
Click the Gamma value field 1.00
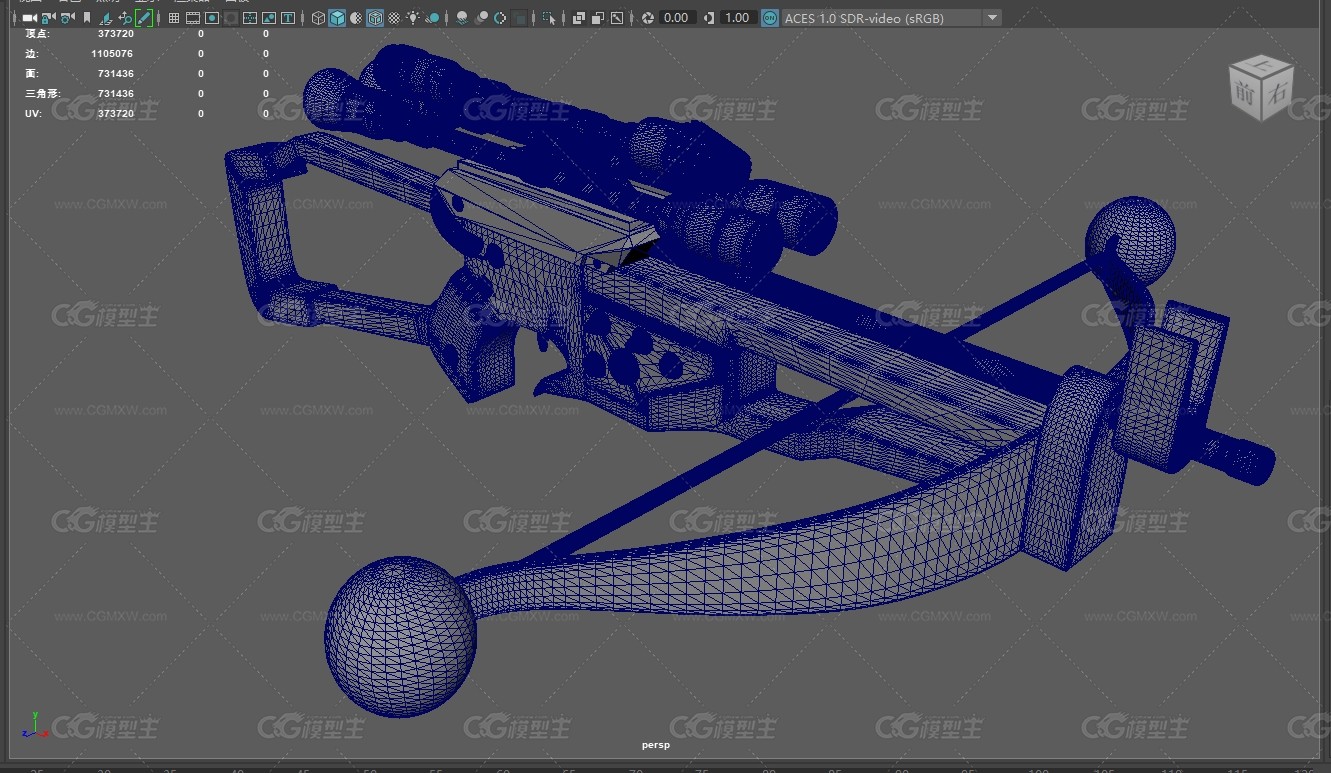tap(737, 18)
